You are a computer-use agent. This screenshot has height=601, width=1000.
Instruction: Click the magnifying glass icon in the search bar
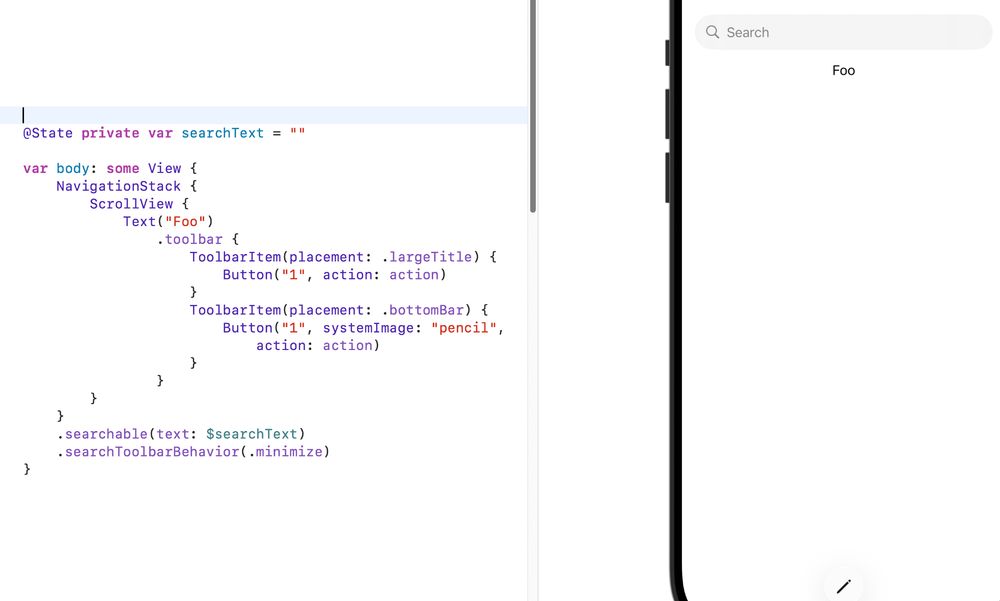(x=712, y=32)
